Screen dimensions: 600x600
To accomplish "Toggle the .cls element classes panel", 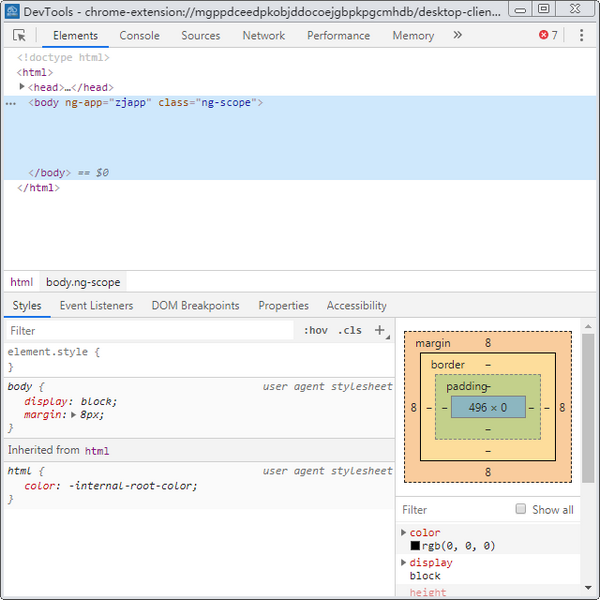I will click(x=350, y=330).
